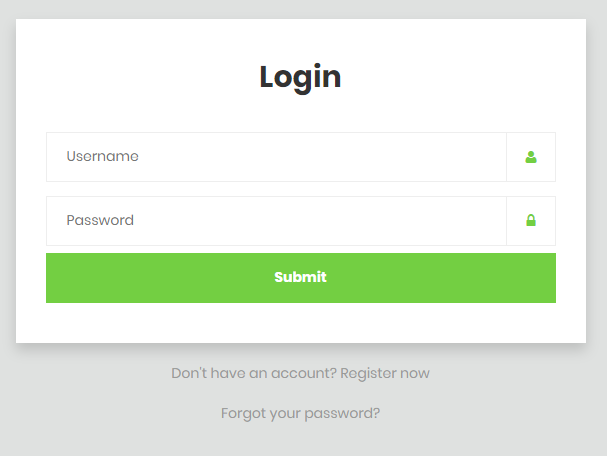Place cursor in the empty area of the Password box
Screen dimensions: 607x456
click(321, 221)
